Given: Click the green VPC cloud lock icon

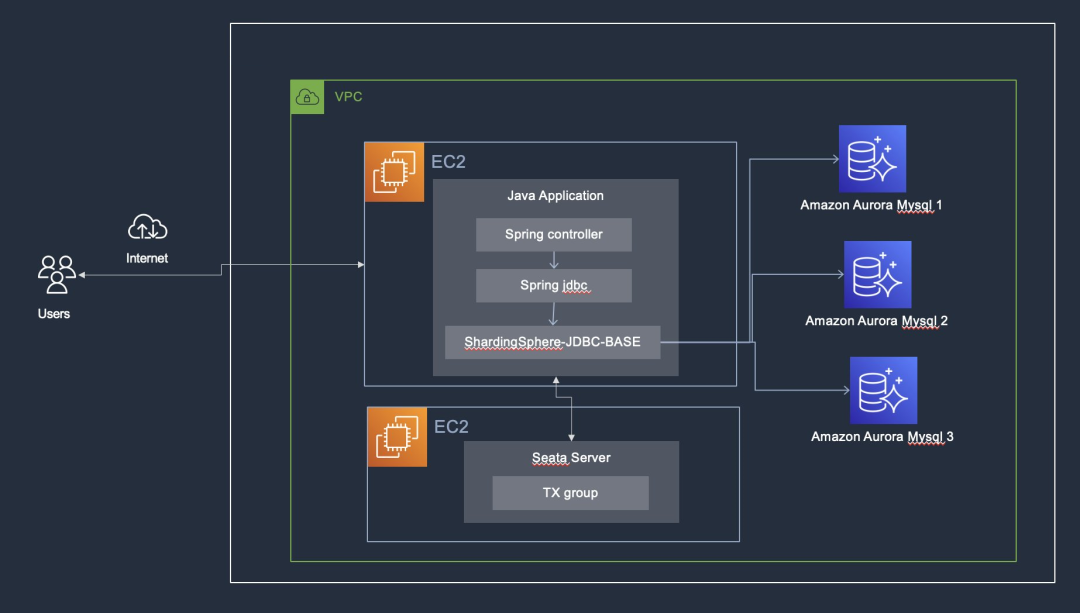Looking at the screenshot, I should [307, 97].
